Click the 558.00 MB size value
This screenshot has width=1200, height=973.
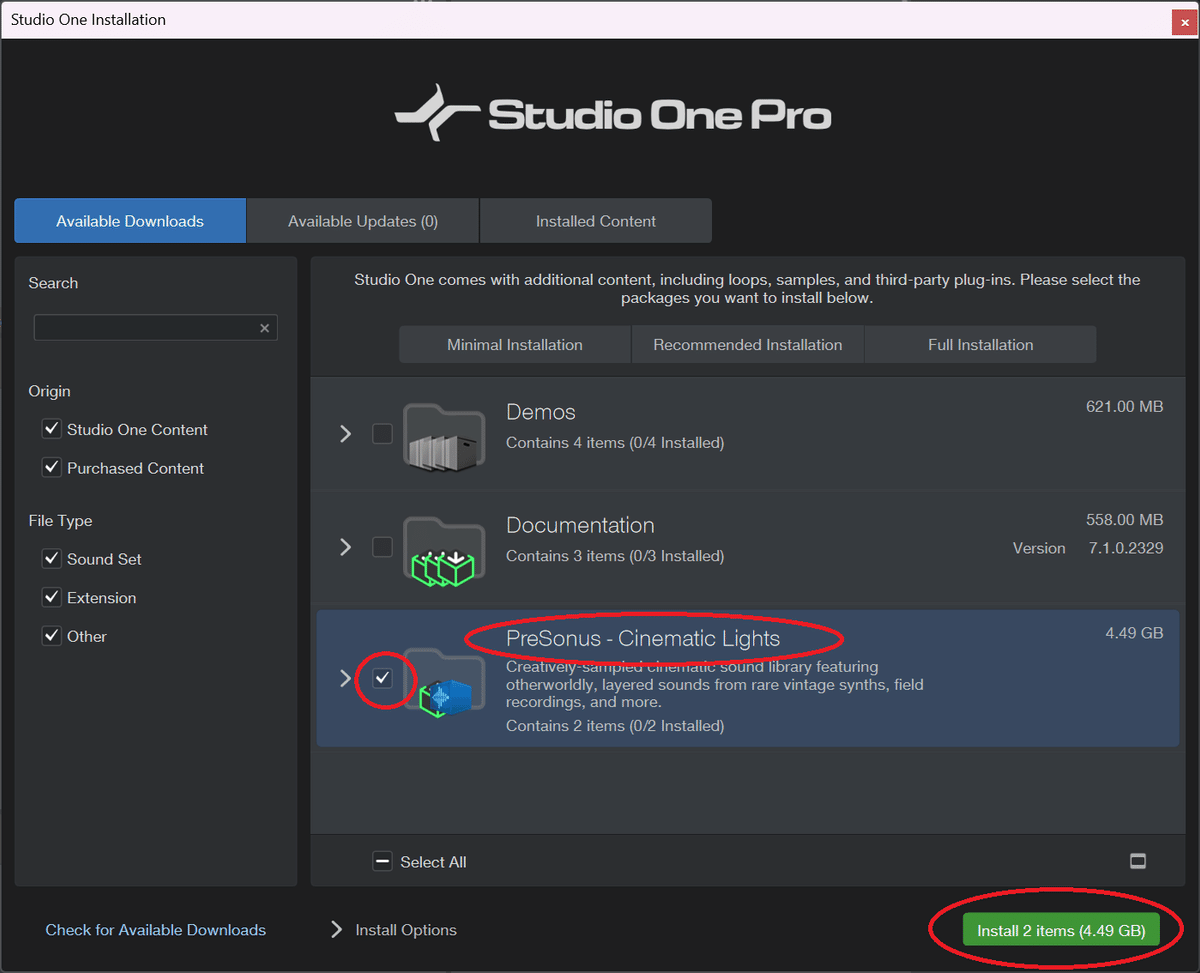1124,520
